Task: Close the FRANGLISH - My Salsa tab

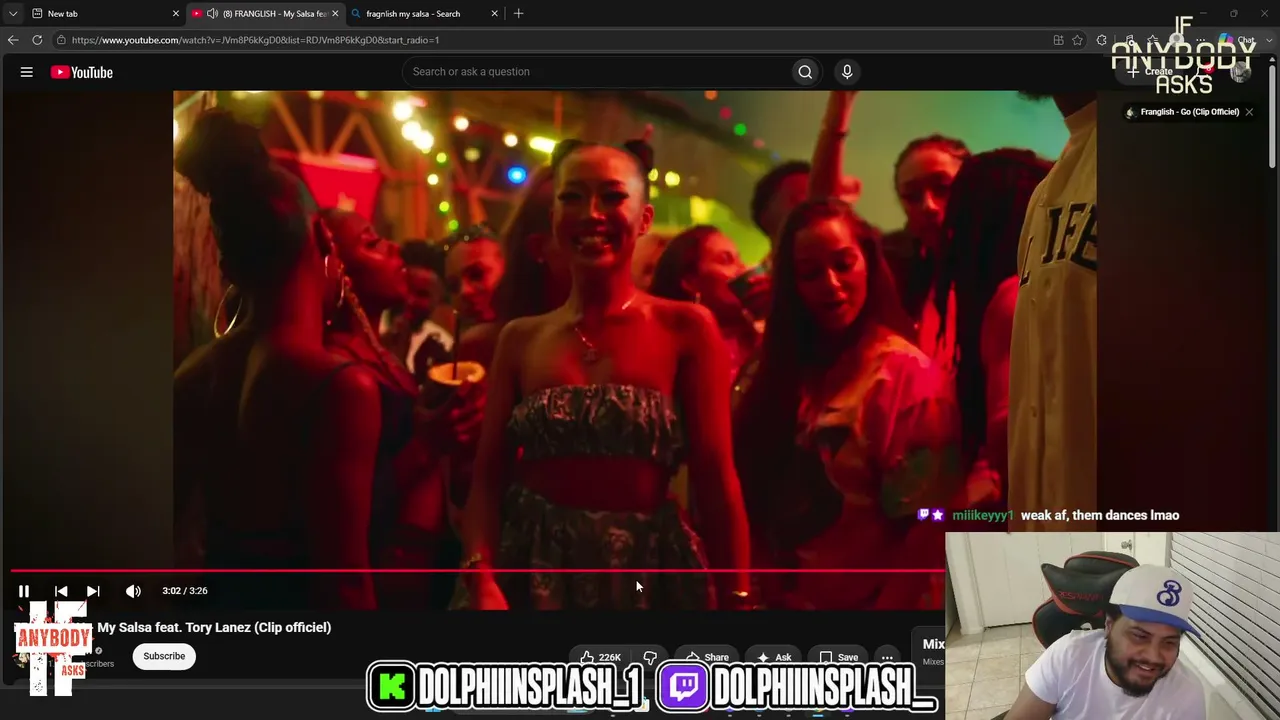Action: click(335, 14)
